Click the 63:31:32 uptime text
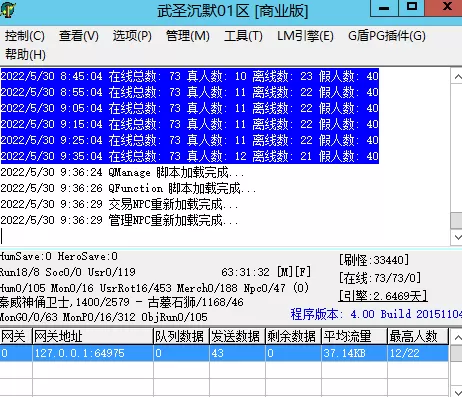The width and height of the screenshot is (462, 397). click(245, 272)
